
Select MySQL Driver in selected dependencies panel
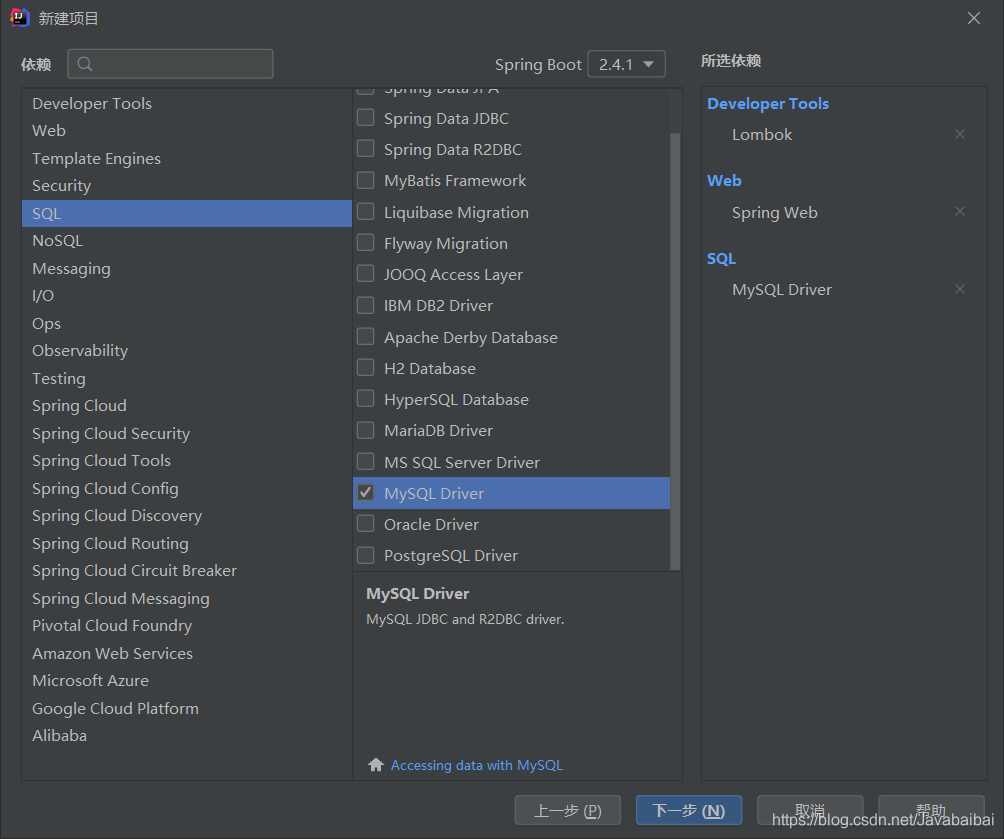click(782, 290)
